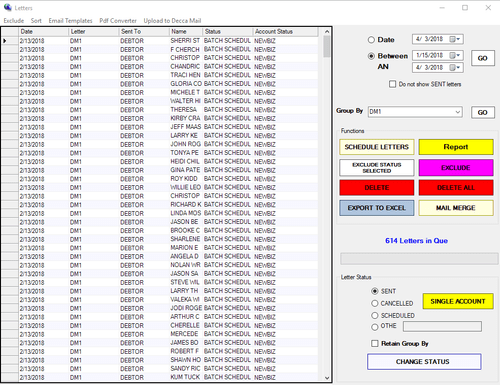Select the THERESA name cell
This screenshot has width=500, height=385.
186,110
